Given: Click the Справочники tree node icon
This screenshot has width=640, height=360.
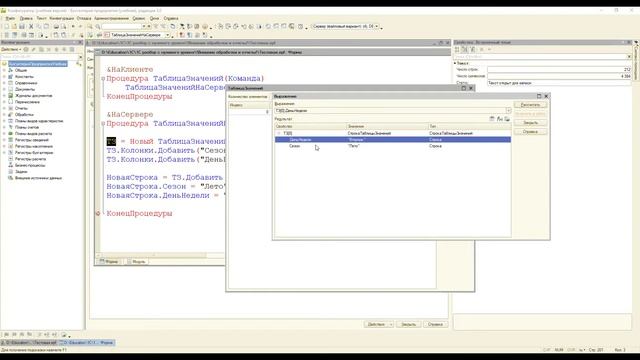Looking at the screenshot, I should 11,83.
